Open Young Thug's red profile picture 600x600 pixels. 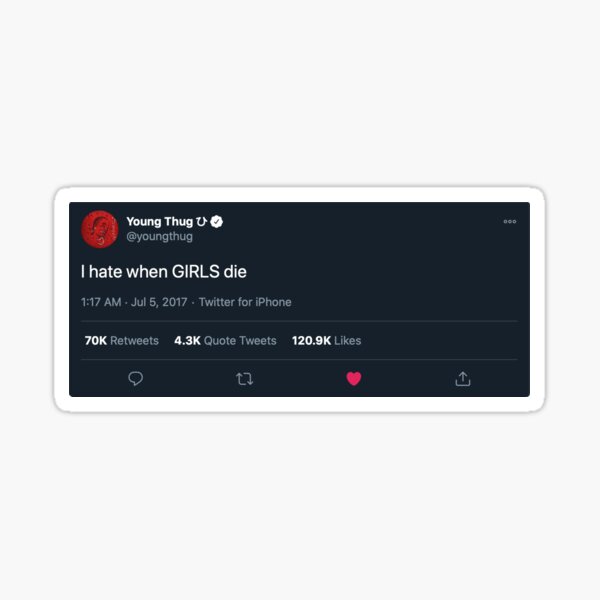point(99,229)
